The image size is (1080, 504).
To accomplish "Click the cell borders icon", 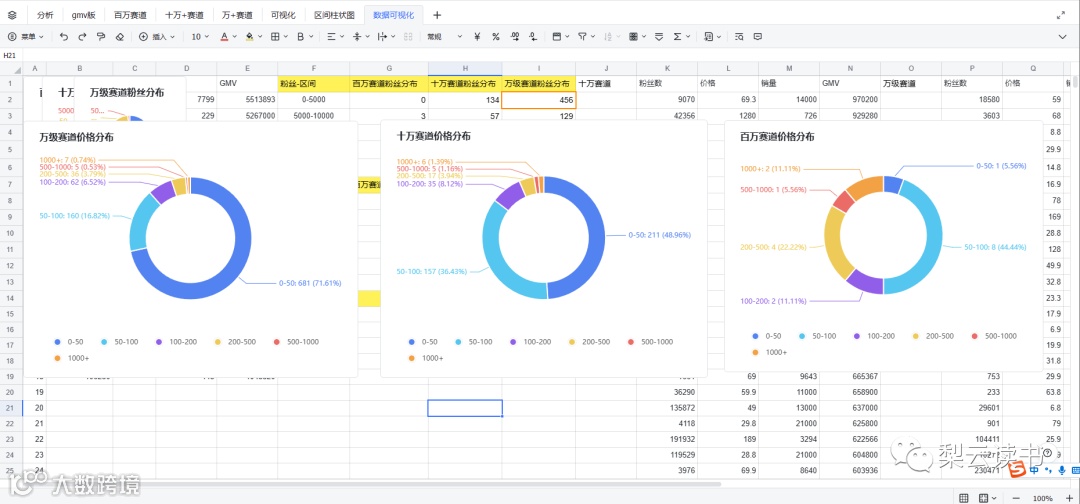I will pos(275,36).
